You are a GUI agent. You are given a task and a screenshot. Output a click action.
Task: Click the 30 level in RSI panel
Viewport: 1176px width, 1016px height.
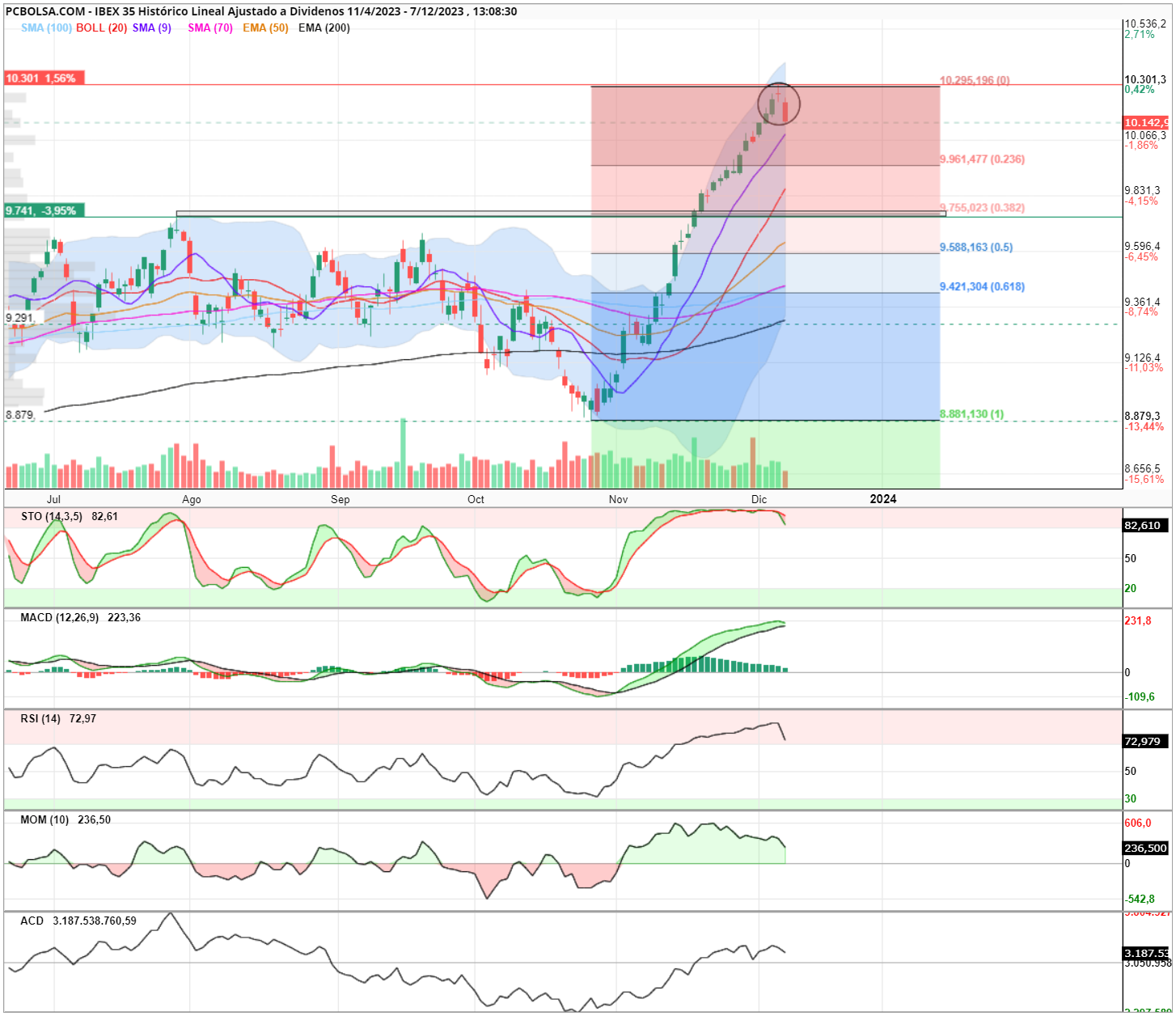click(x=1131, y=798)
